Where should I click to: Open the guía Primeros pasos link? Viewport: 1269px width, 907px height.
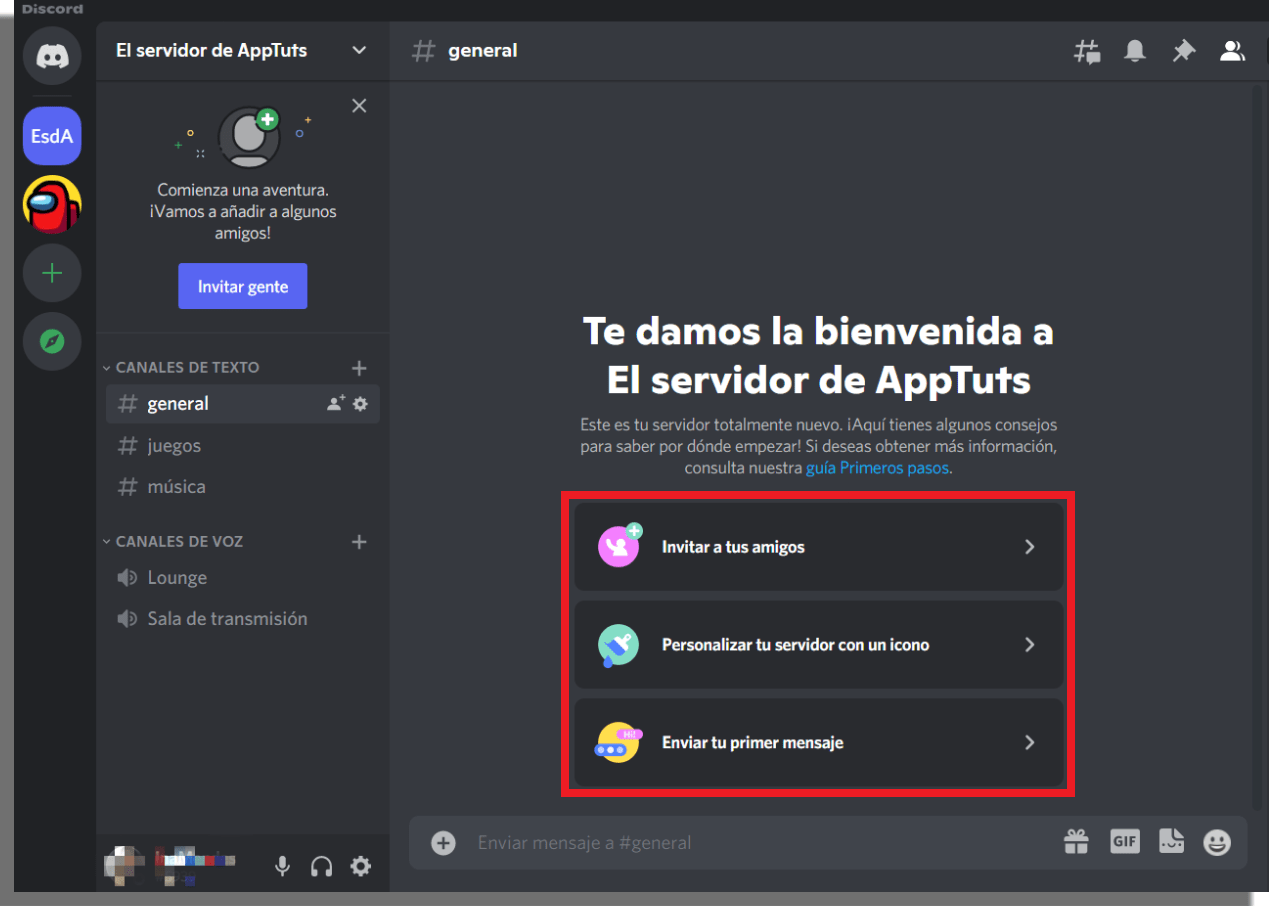[878, 468]
